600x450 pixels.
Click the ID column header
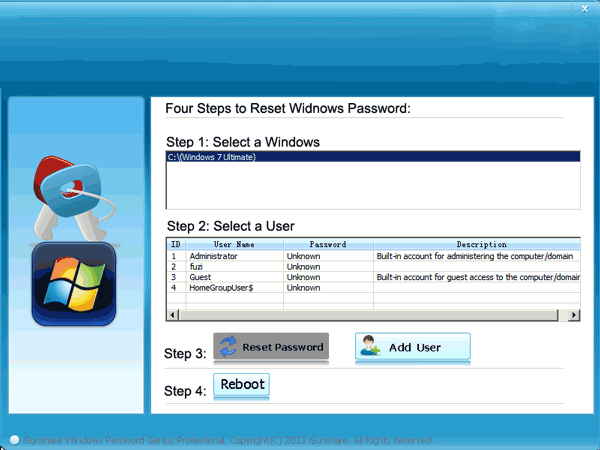point(176,244)
